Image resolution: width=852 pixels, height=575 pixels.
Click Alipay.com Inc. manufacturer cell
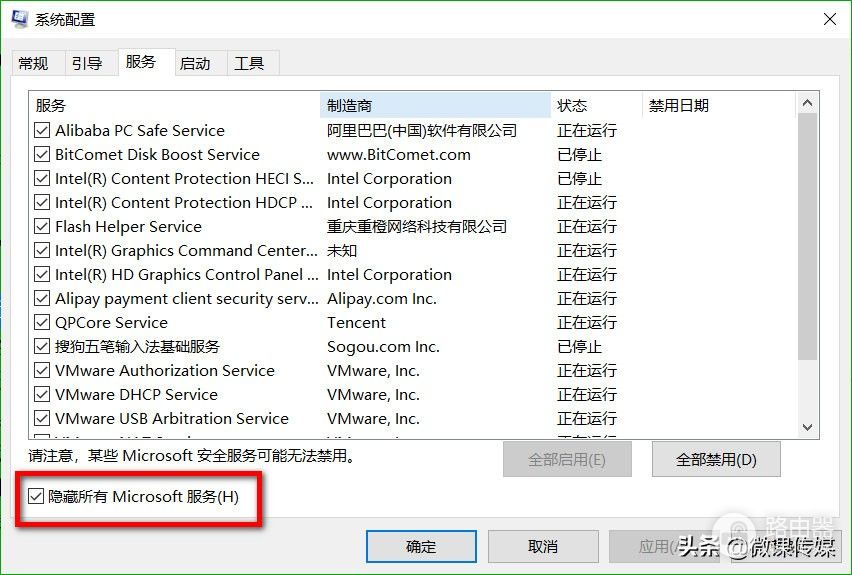coord(381,298)
